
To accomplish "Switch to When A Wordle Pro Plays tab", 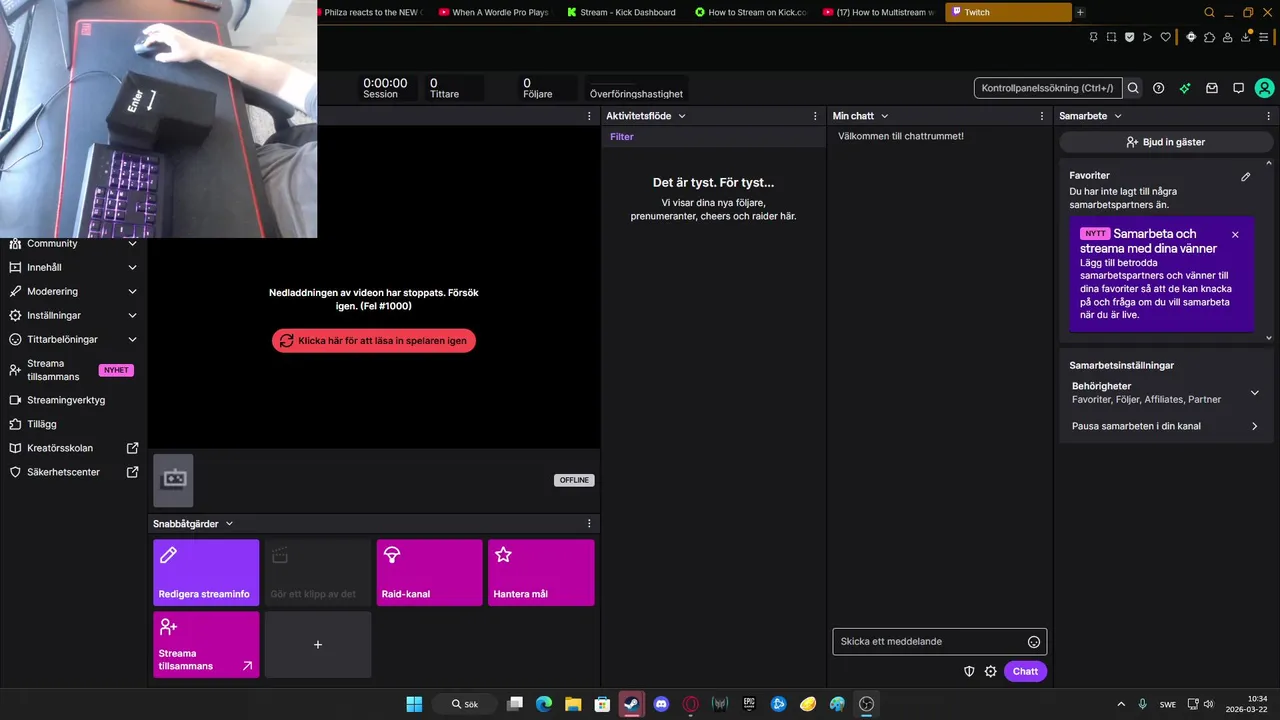I will point(494,12).
